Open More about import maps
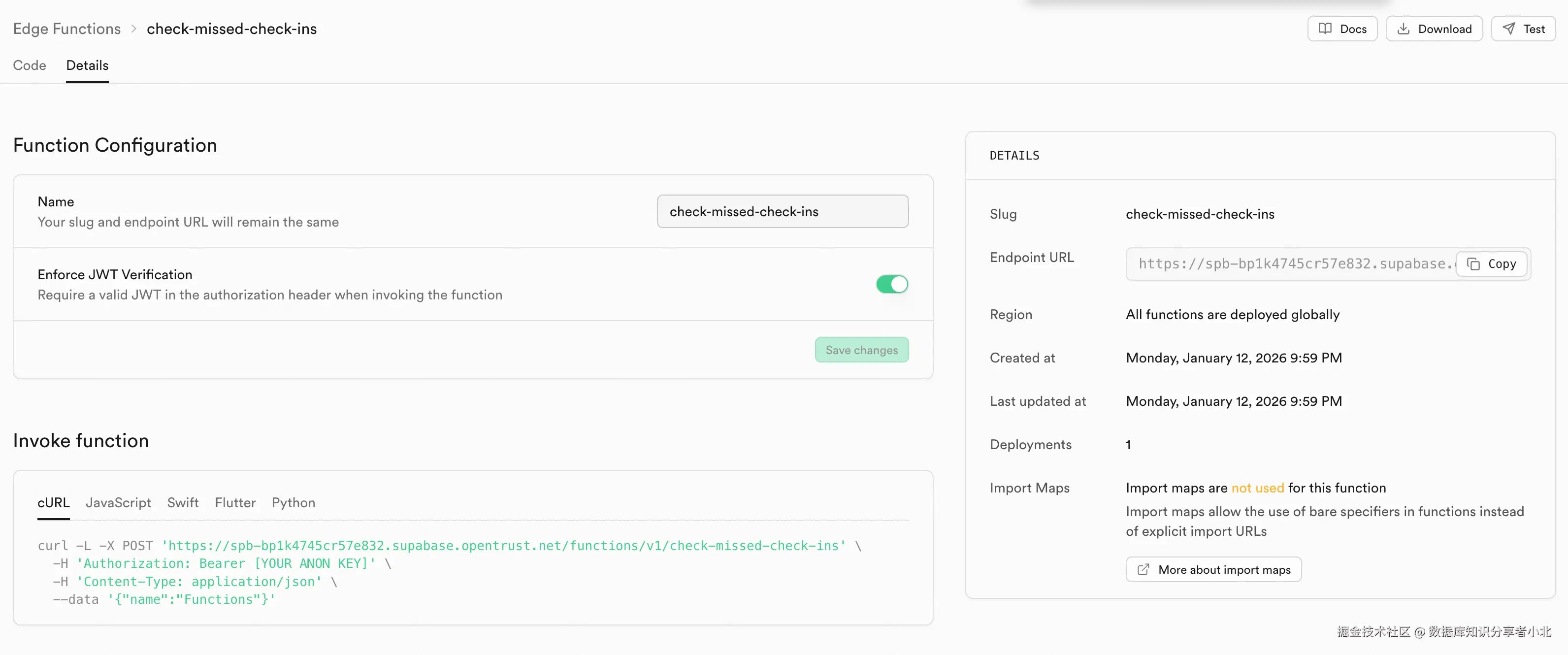 (1223, 569)
